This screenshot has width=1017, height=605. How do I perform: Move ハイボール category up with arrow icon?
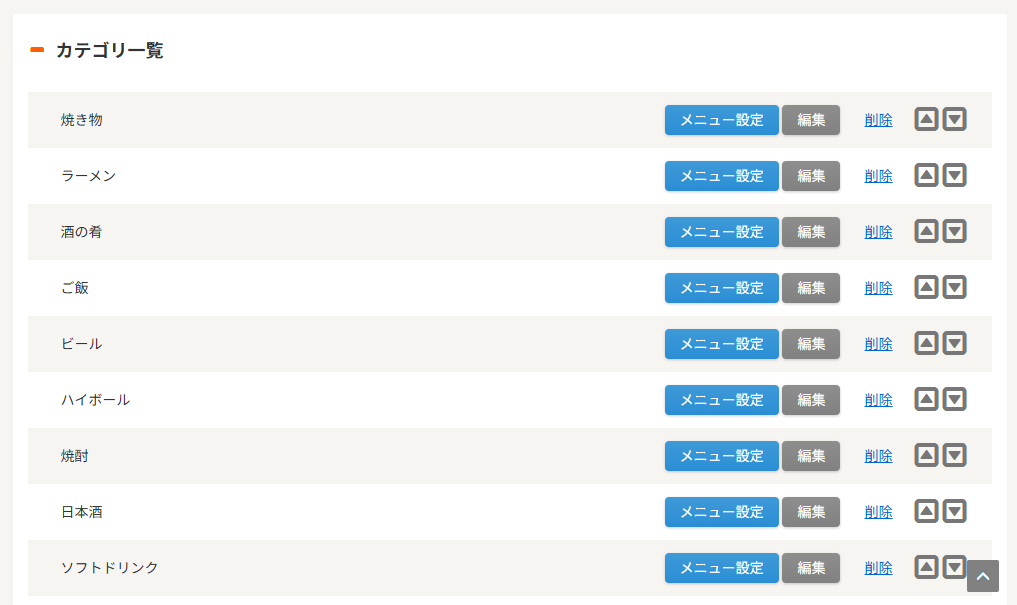click(926, 399)
